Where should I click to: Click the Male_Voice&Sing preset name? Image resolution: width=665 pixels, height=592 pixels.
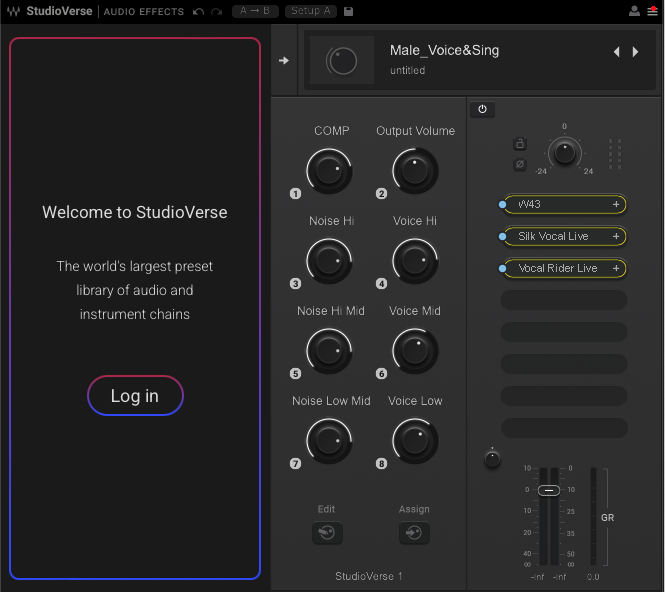pyautogui.click(x=444, y=50)
